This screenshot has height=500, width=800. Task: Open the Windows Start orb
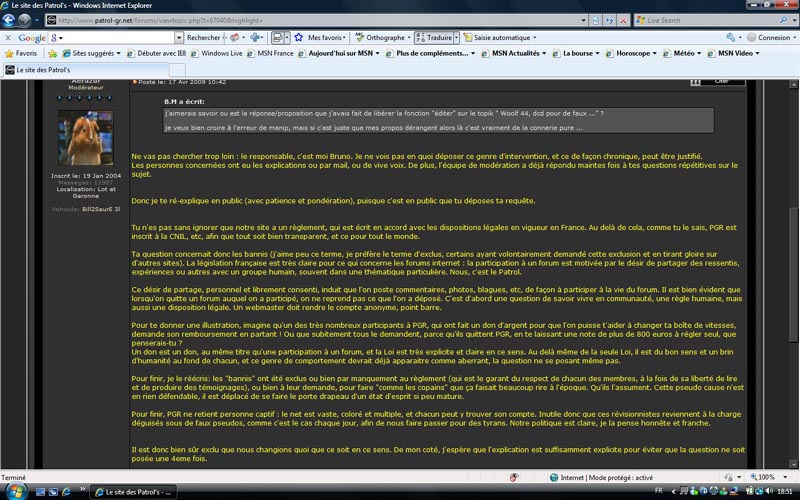coord(15,492)
